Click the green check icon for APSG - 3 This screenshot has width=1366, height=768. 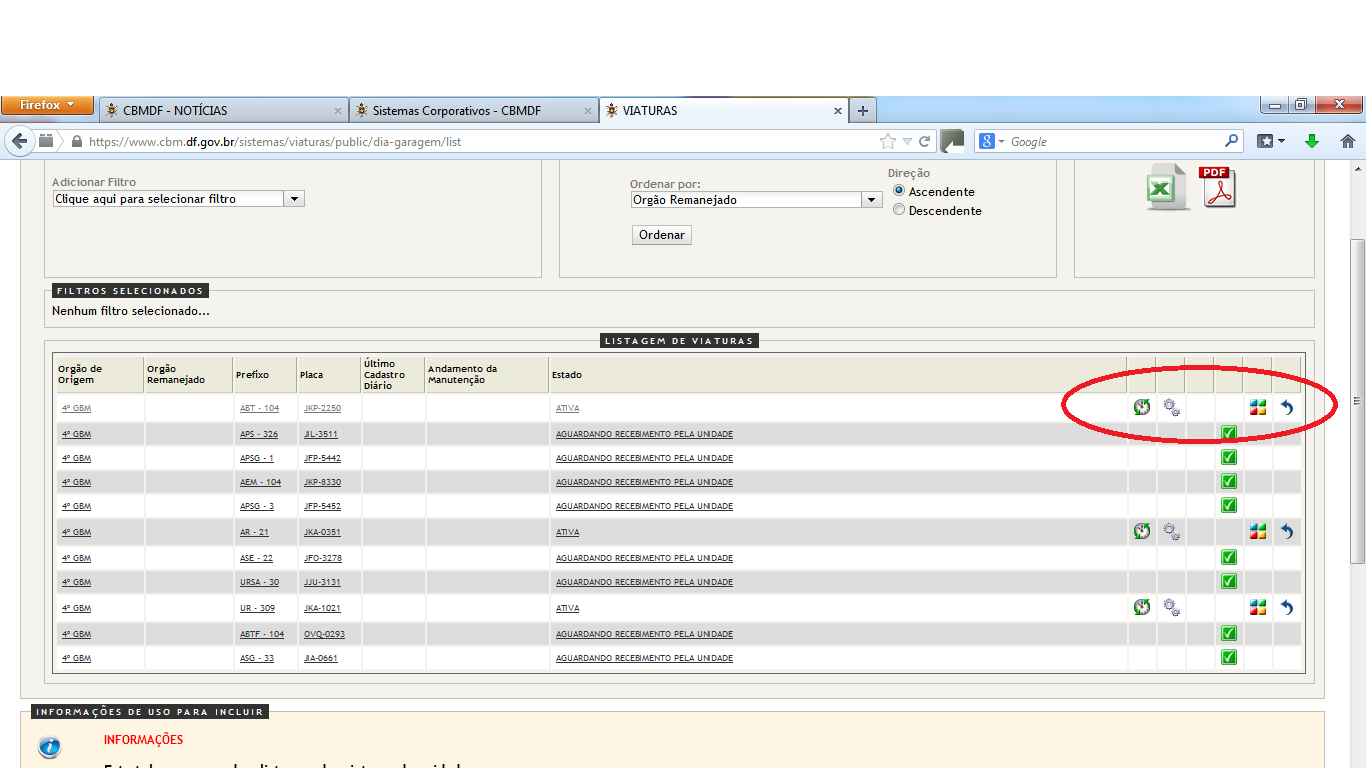coord(1229,505)
